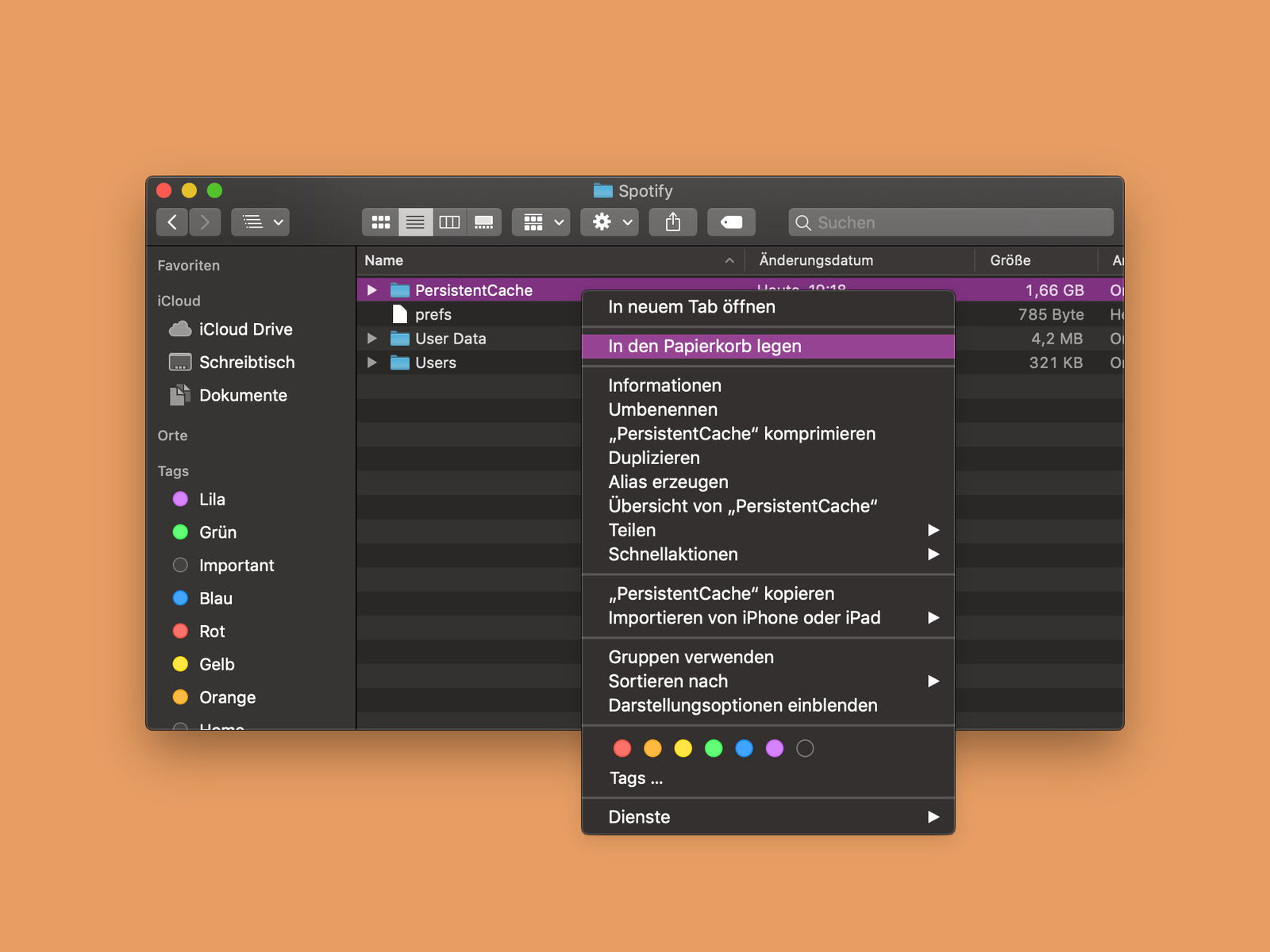Choose In neuem Tab öffnen
Screen dimensions: 1270x952
(768, 307)
